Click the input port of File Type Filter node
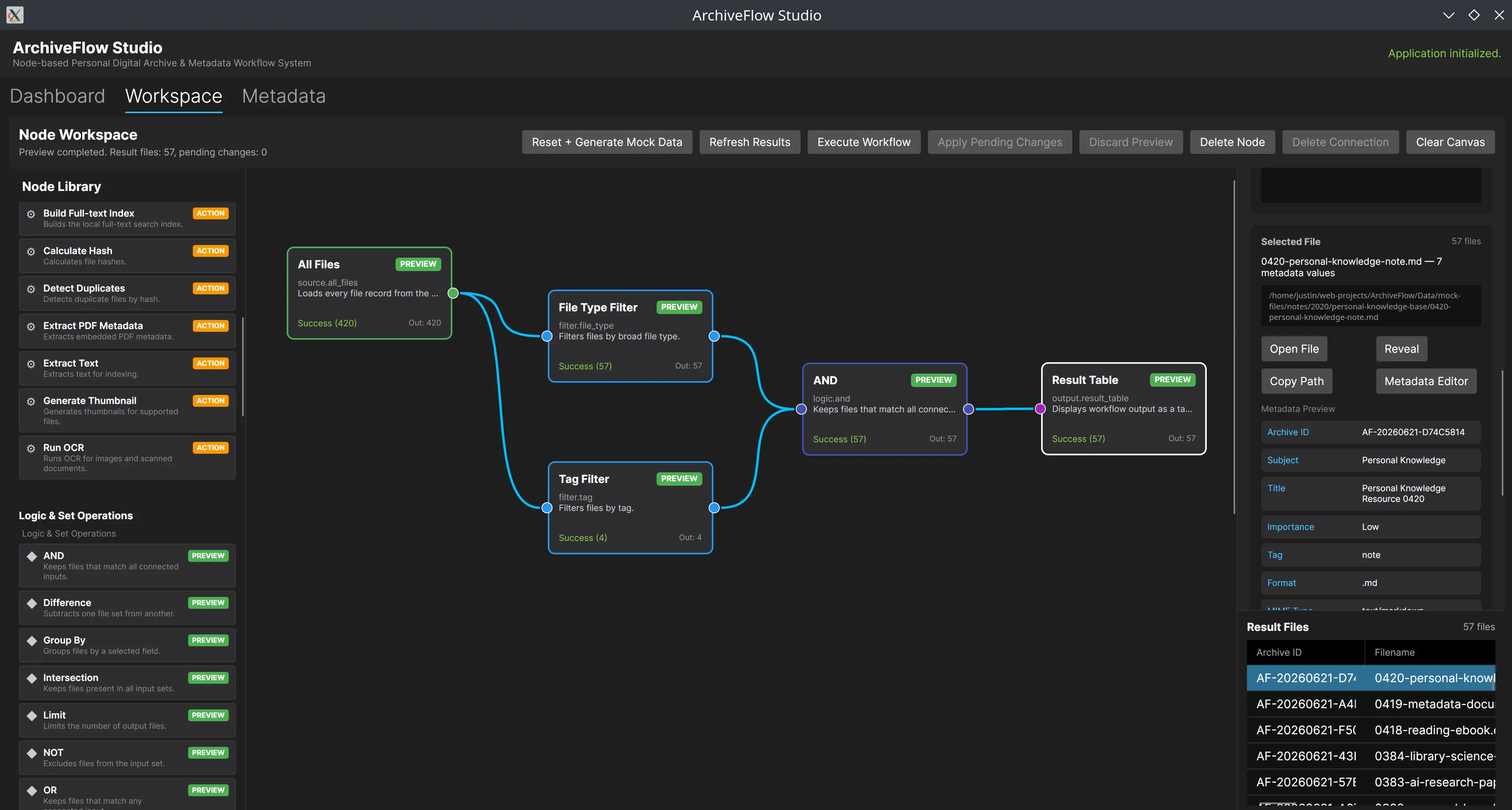This screenshot has height=810, width=1512. pos(547,337)
